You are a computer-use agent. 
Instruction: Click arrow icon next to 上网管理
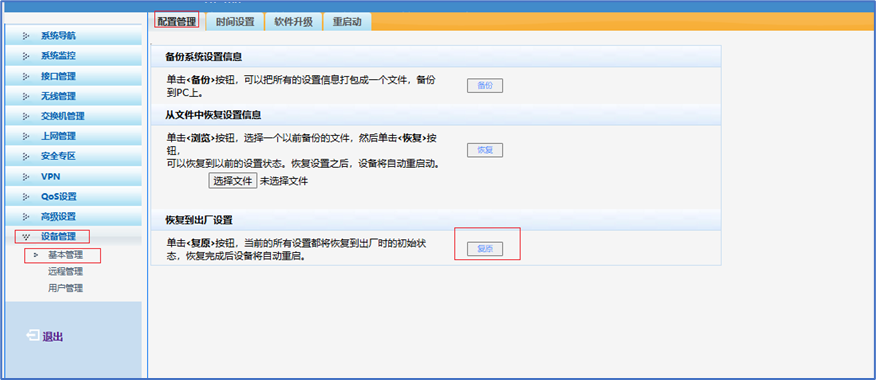pyautogui.click(x=26, y=136)
